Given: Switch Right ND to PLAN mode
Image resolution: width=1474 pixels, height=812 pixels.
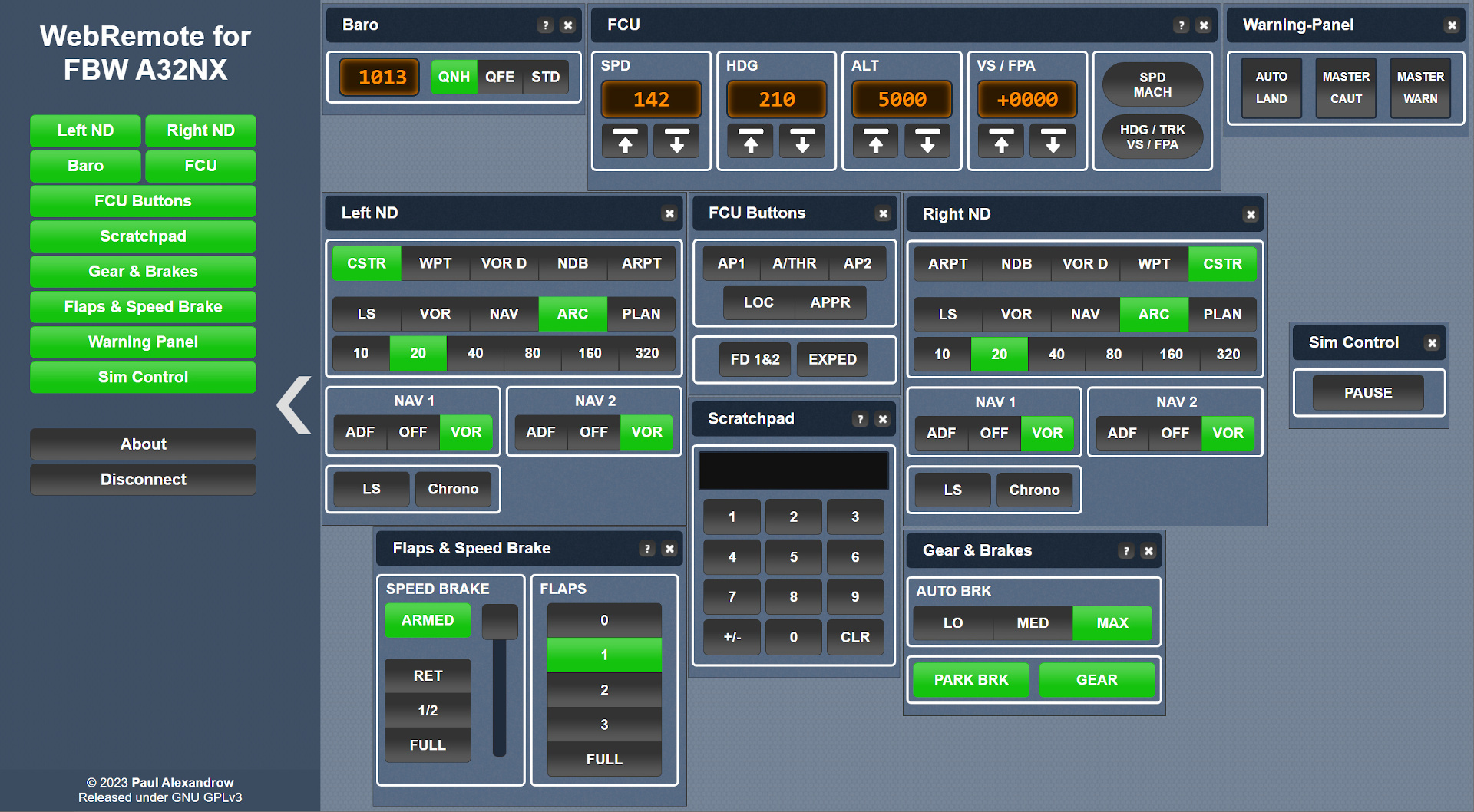Looking at the screenshot, I should click(x=1223, y=314).
